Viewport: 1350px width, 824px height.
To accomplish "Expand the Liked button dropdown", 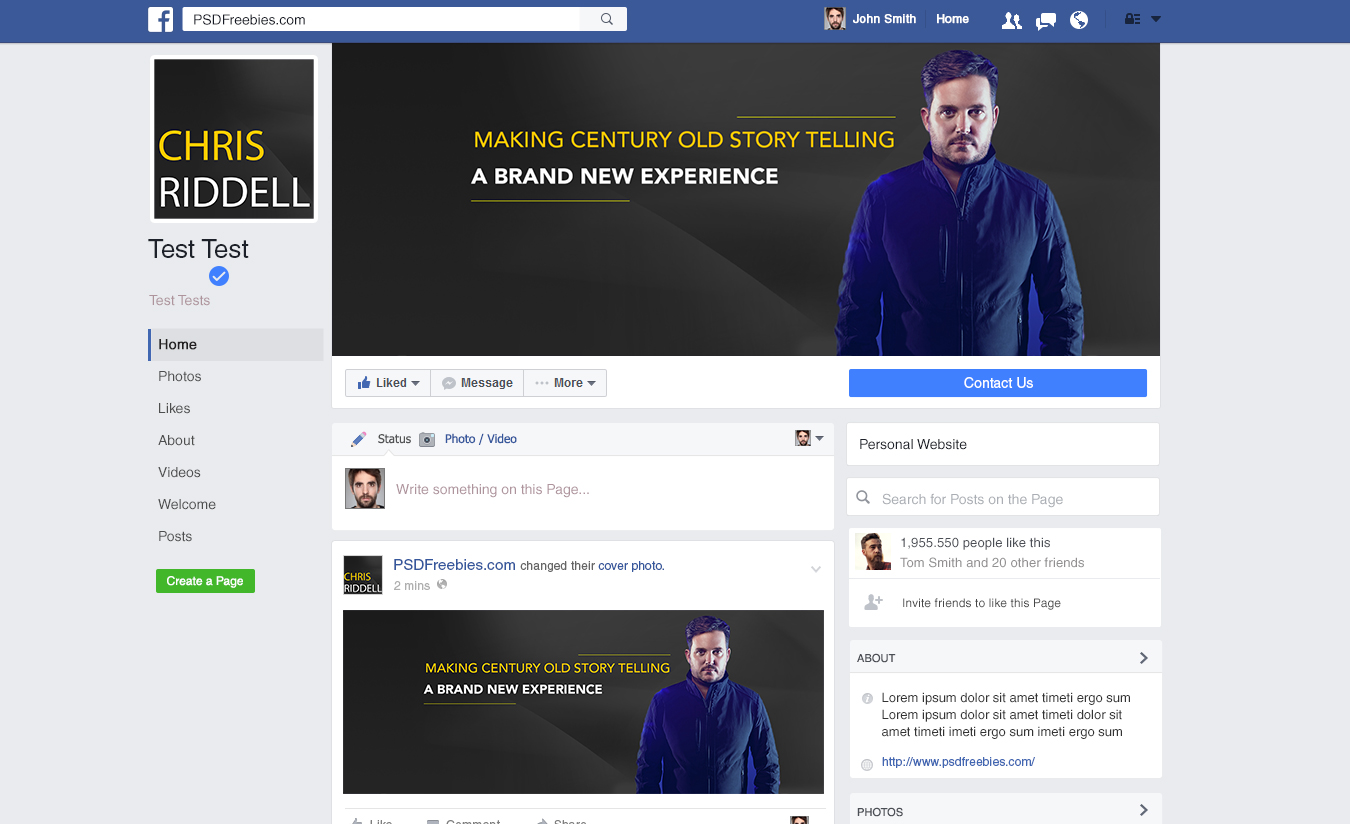I will [x=416, y=382].
